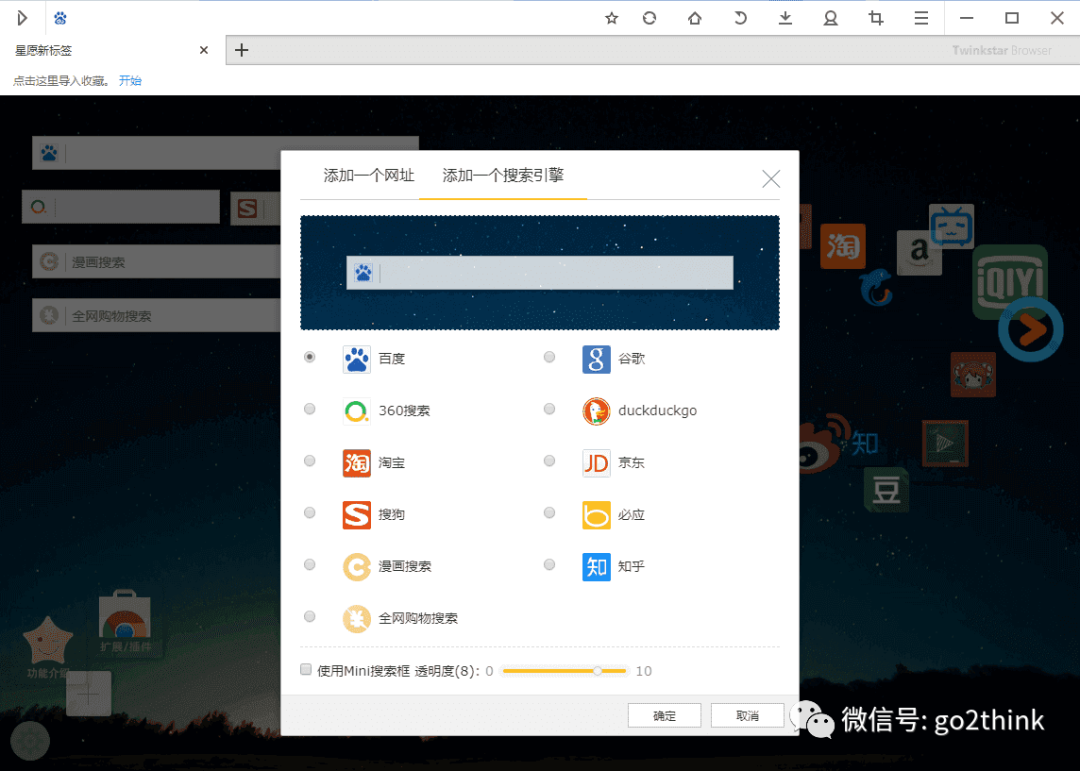Screen dimensions: 1080x771
Task: Click the add shortcut plus tile
Action: click(x=89, y=693)
